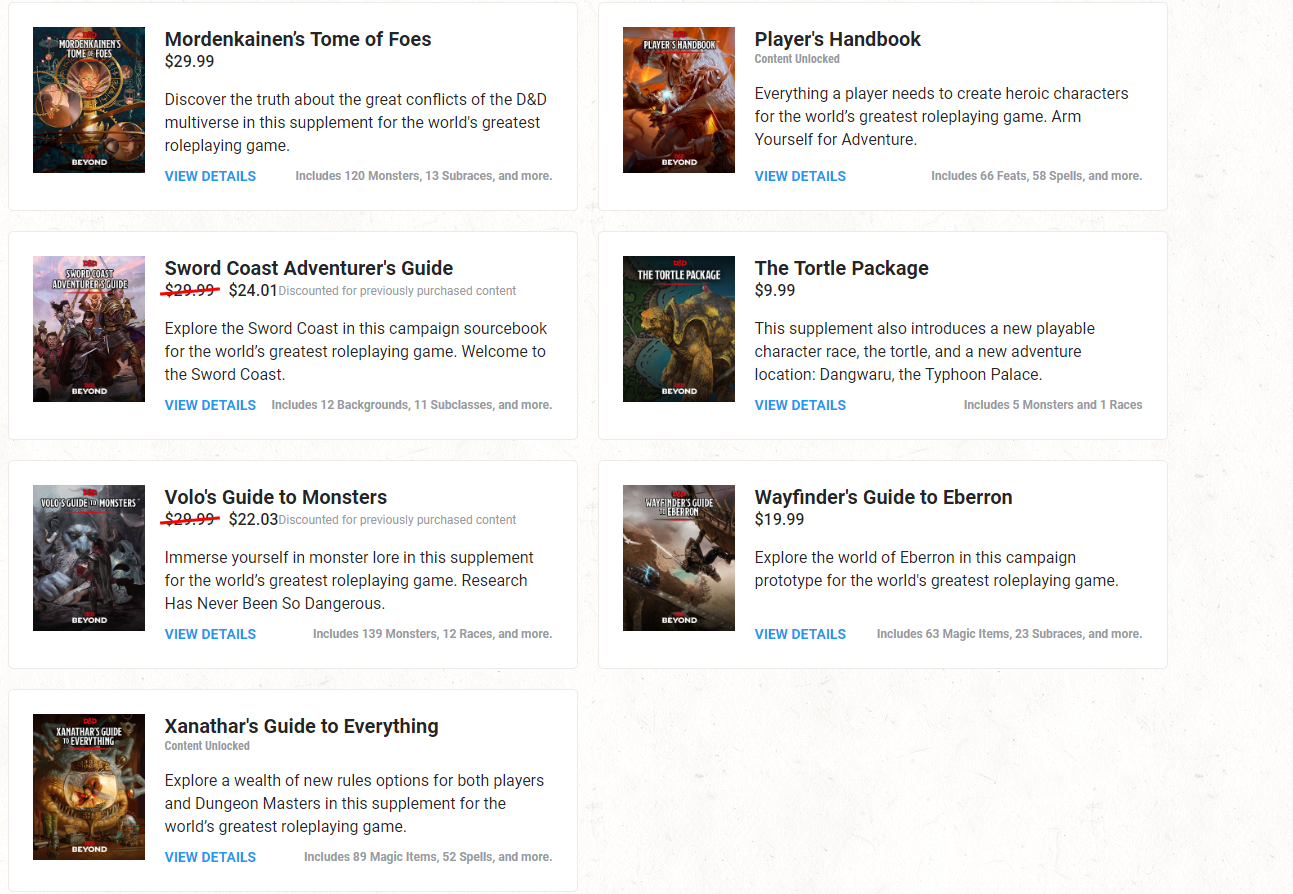View details for The Tortle Package
The width and height of the screenshot is (1293, 894).
[x=800, y=405]
